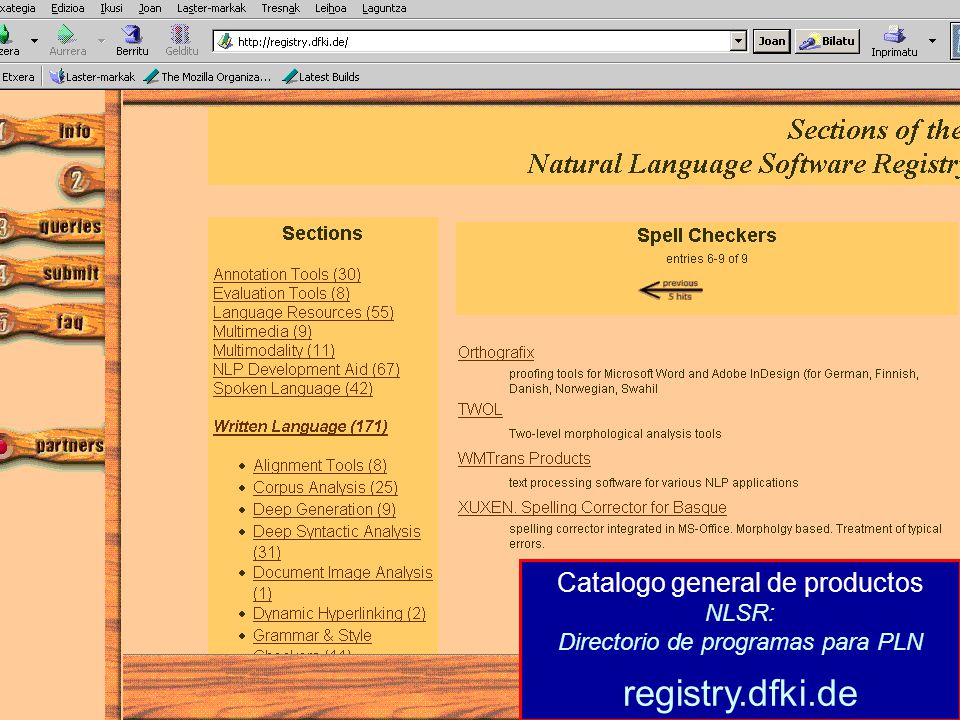Click the "Spell Checkers" heading
The image size is (960, 720).
(x=707, y=235)
